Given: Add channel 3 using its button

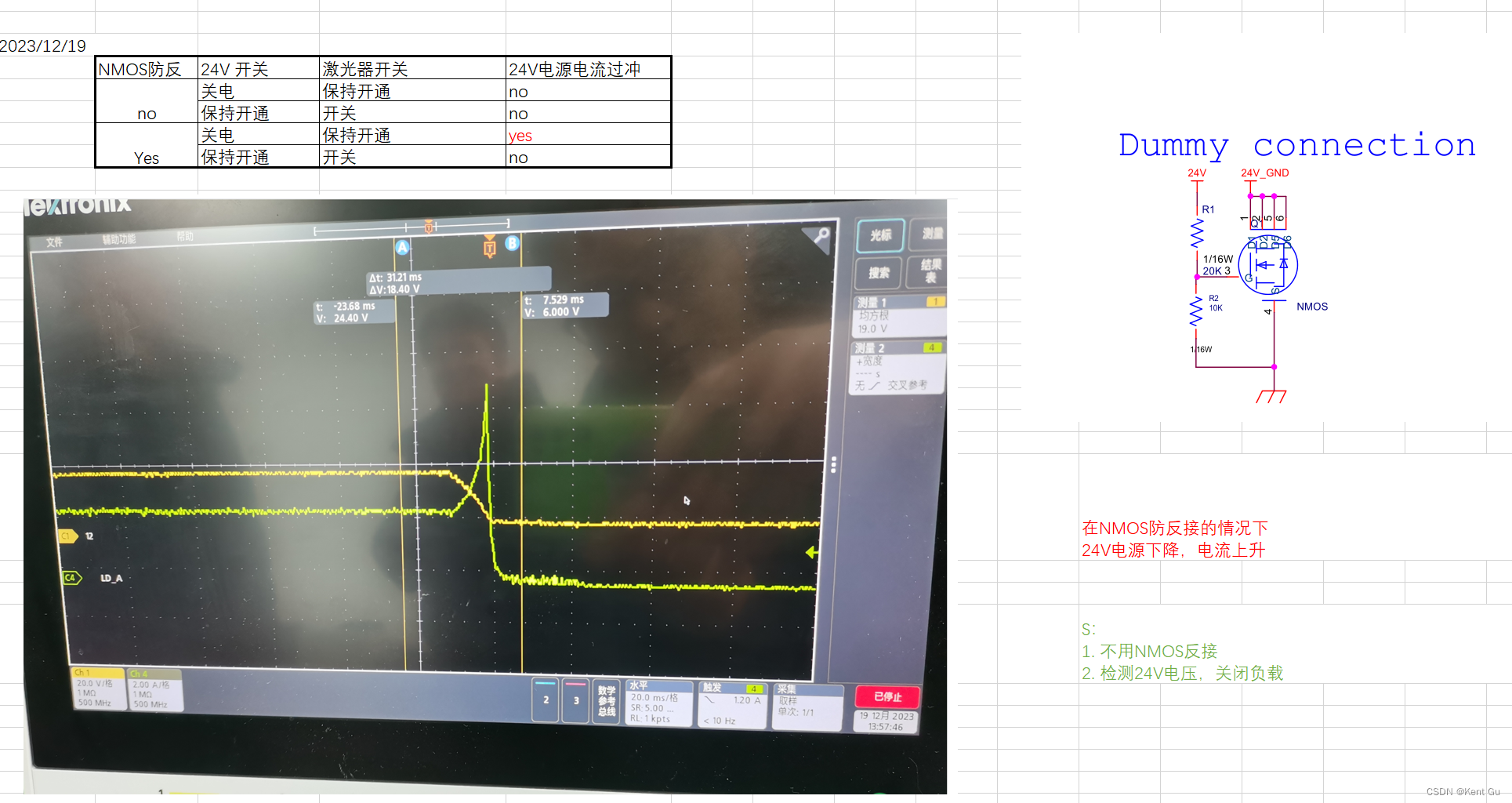Looking at the screenshot, I should click(x=575, y=700).
